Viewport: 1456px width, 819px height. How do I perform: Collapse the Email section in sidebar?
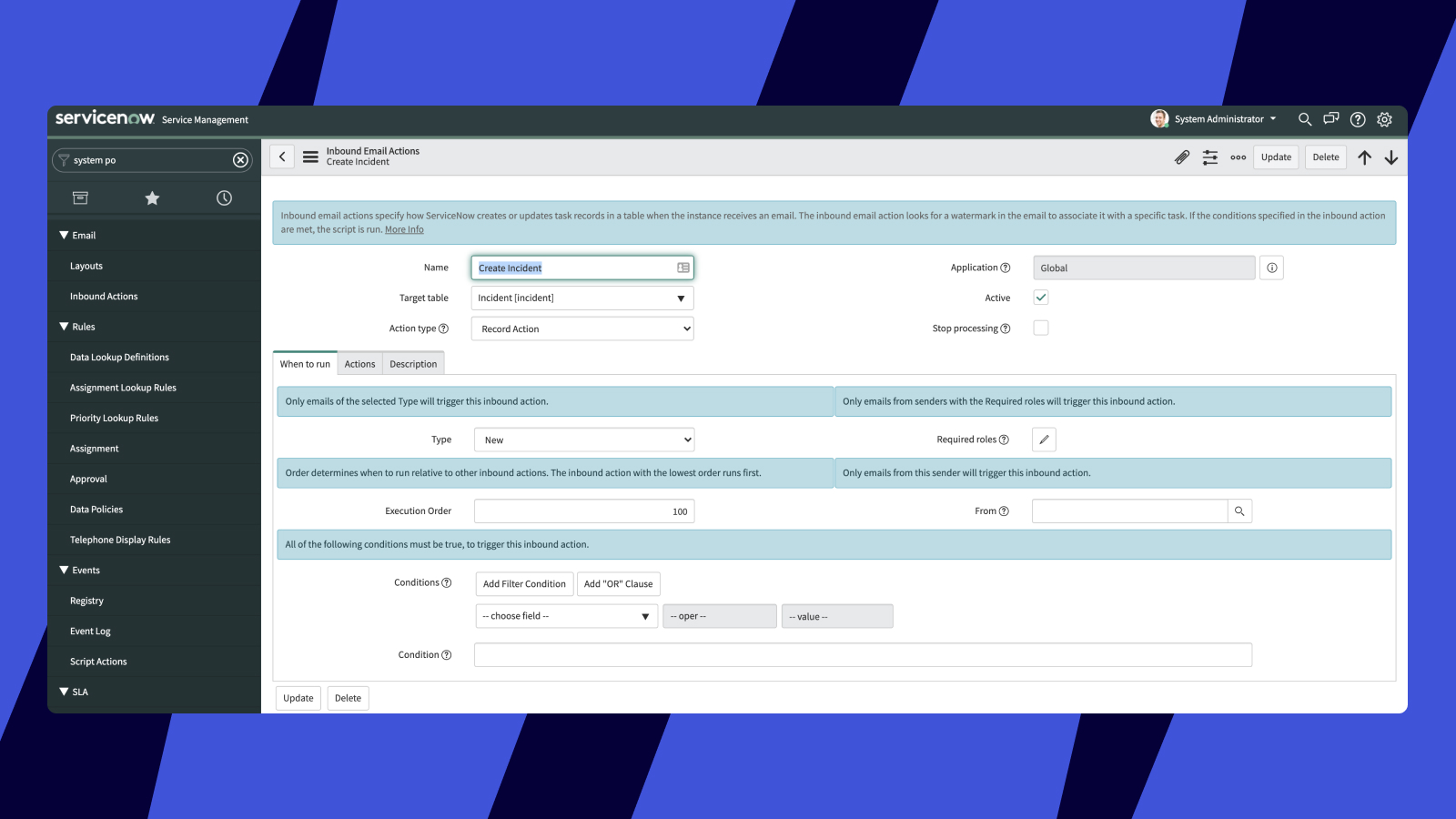[x=64, y=235]
